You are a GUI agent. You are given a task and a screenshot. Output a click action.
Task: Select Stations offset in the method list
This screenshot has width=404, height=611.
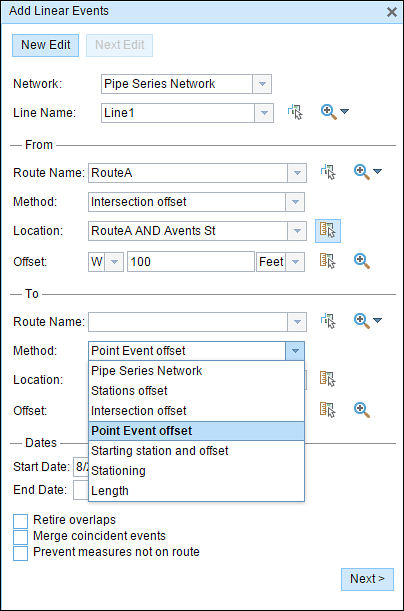(196, 390)
